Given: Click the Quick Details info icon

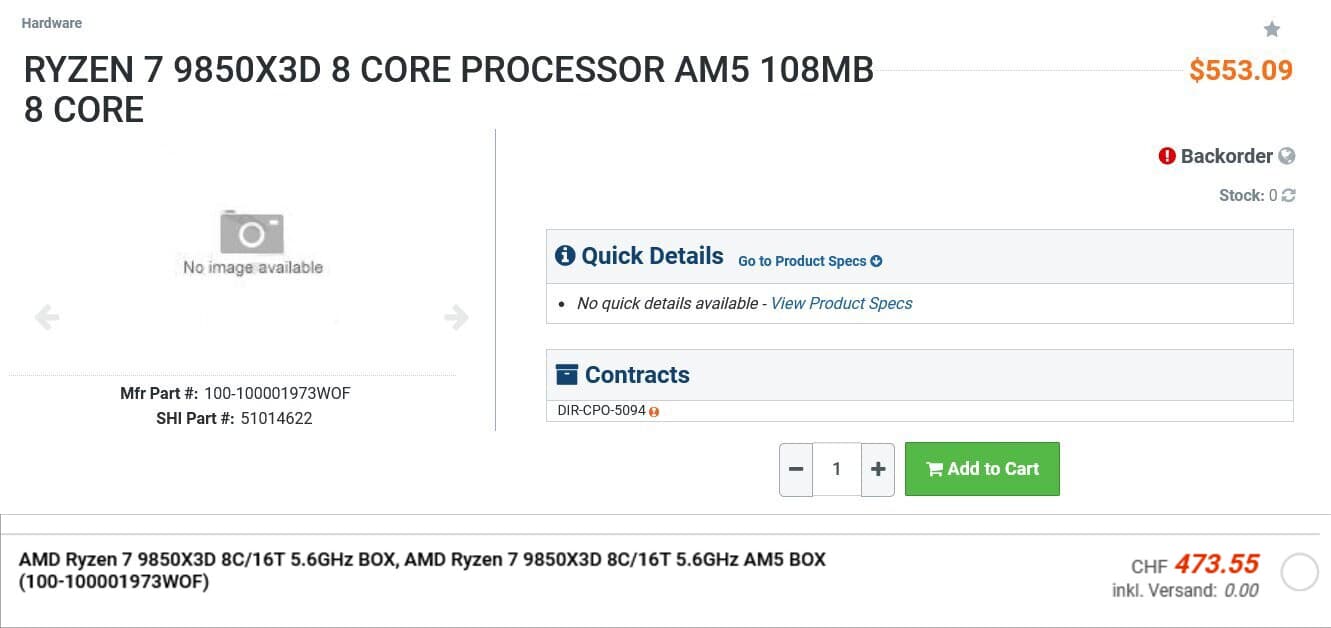Looking at the screenshot, I should click(x=565, y=256).
